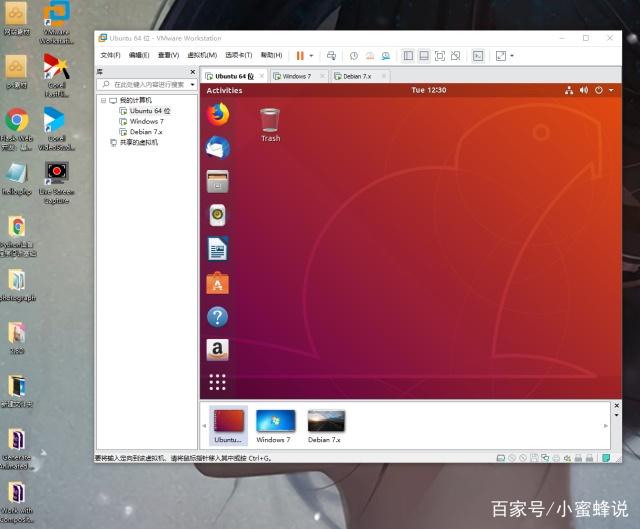Open Ubuntu Software from the dock
Viewport: 640px width, 529px height.
click(218, 283)
